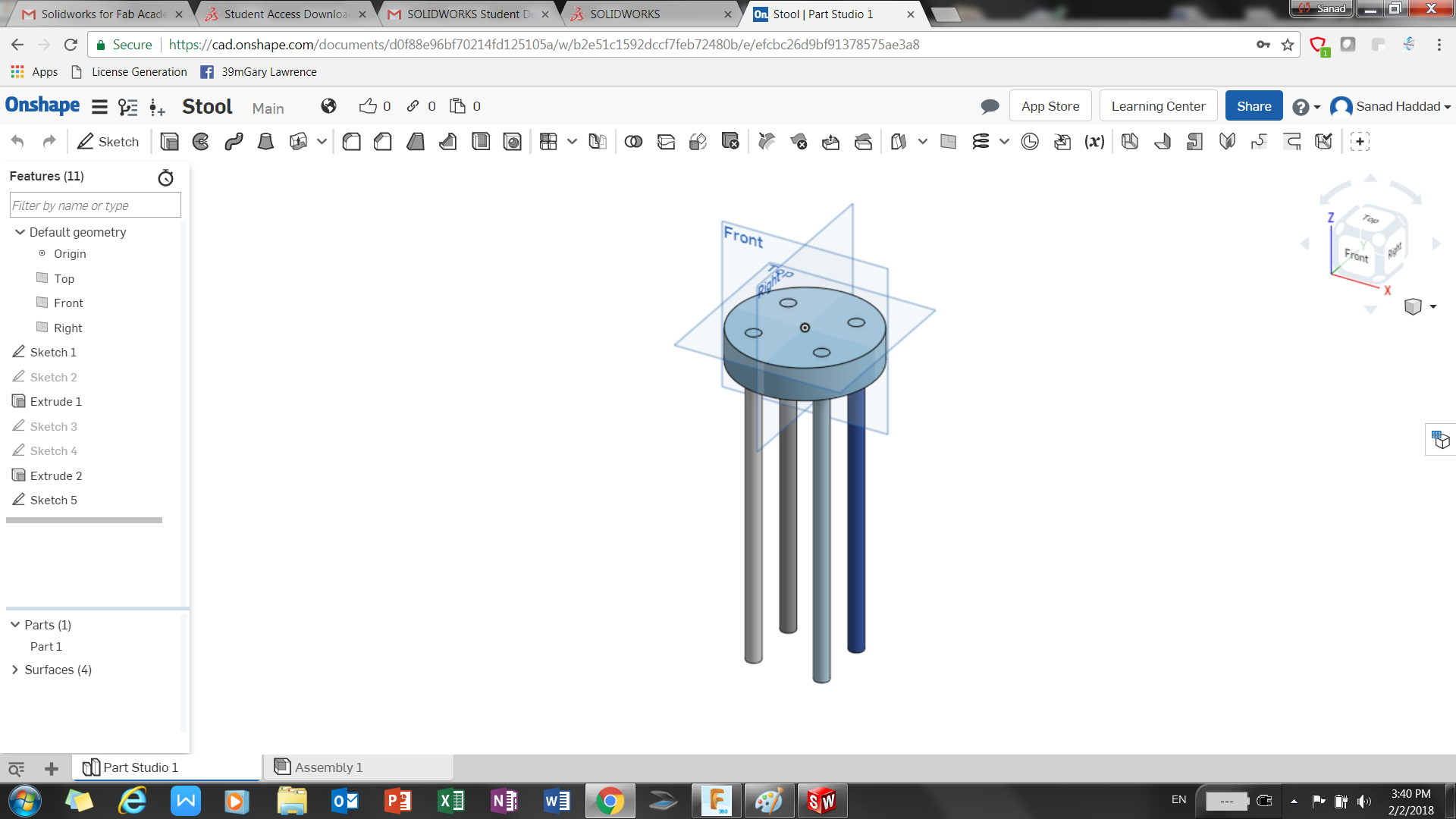Open the Learning Center link
Viewport: 1456px width, 819px height.
pos(1158,106)
